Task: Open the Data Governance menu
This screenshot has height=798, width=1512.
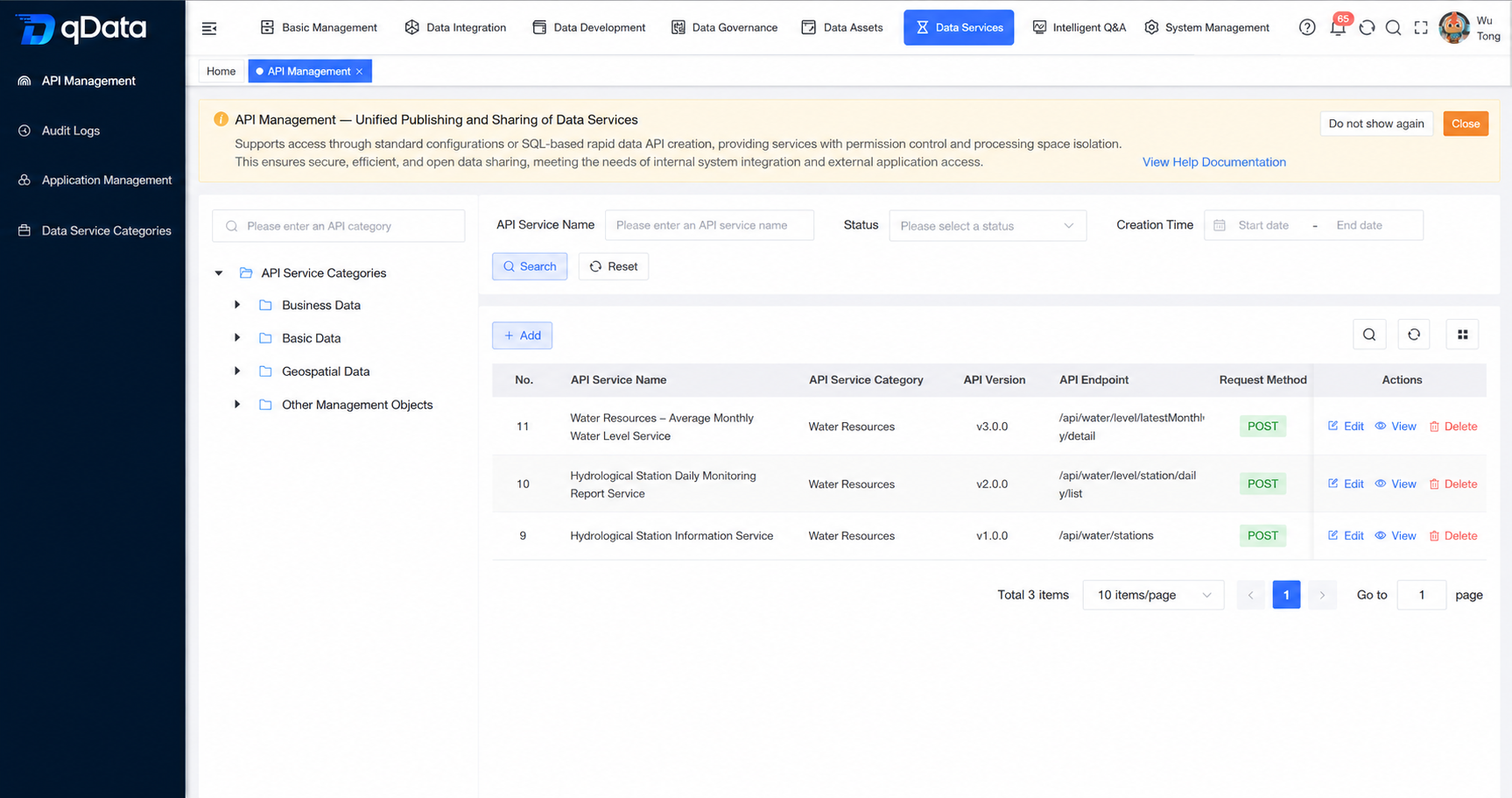Action: click(x=724, y=27)
